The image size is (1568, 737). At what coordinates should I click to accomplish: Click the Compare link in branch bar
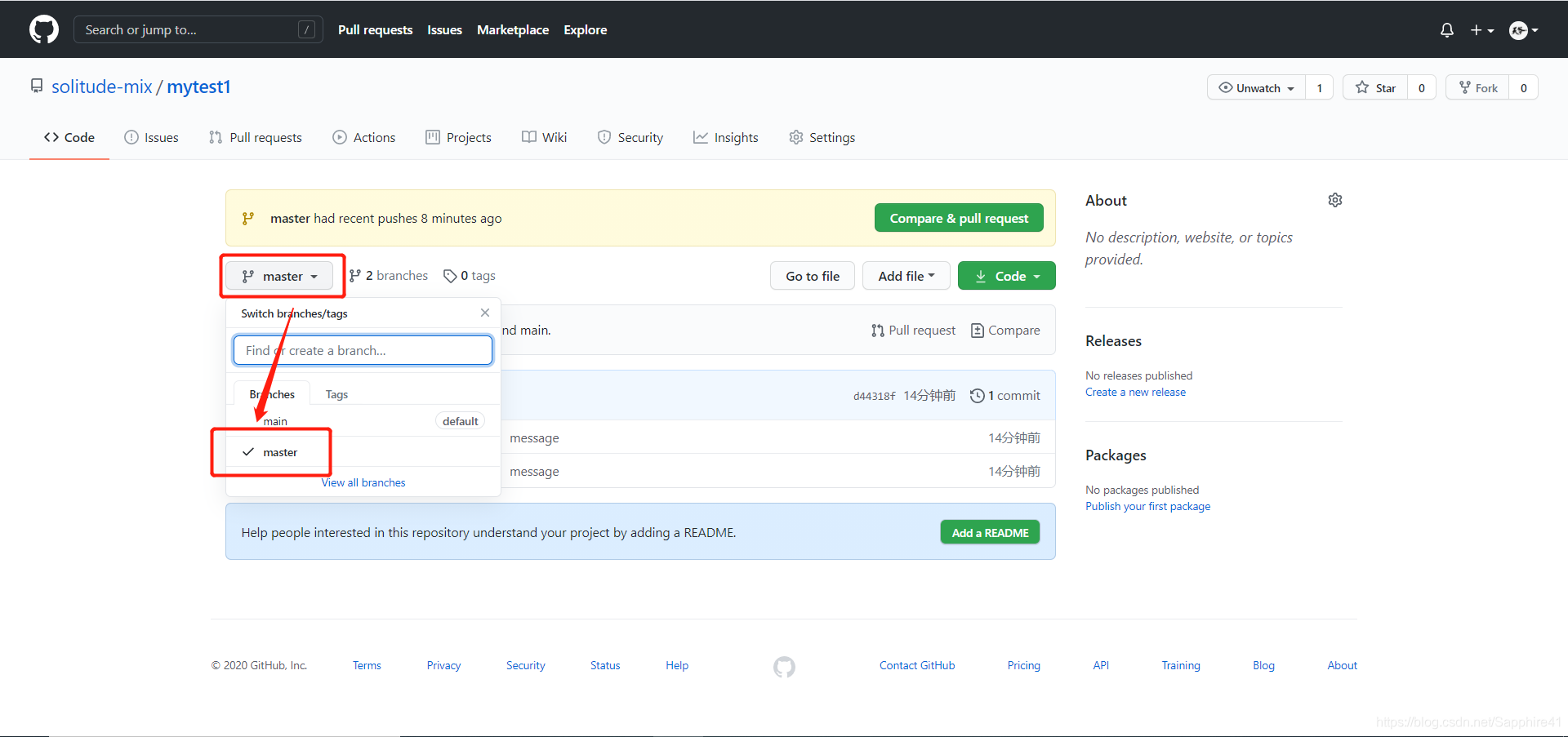coord(1005,330)
